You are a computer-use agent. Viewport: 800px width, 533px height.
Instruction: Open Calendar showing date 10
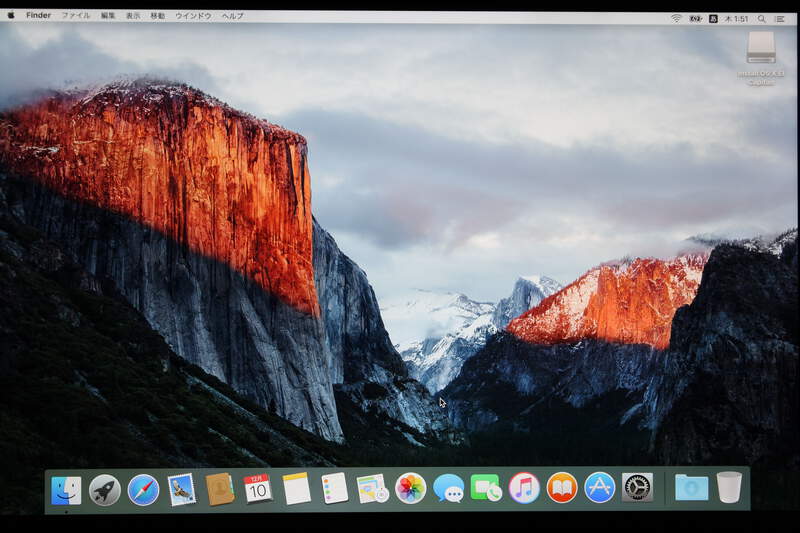pyautogui.click(x=258, y=489)
